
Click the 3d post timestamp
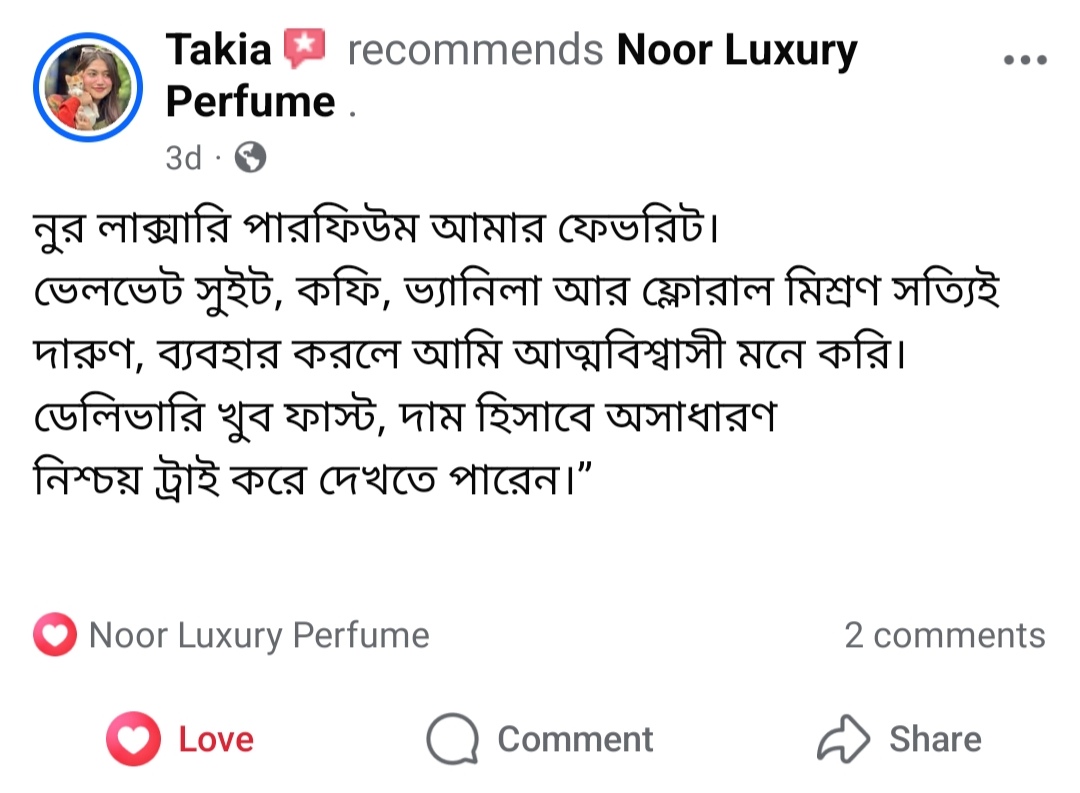click(183, 158)
